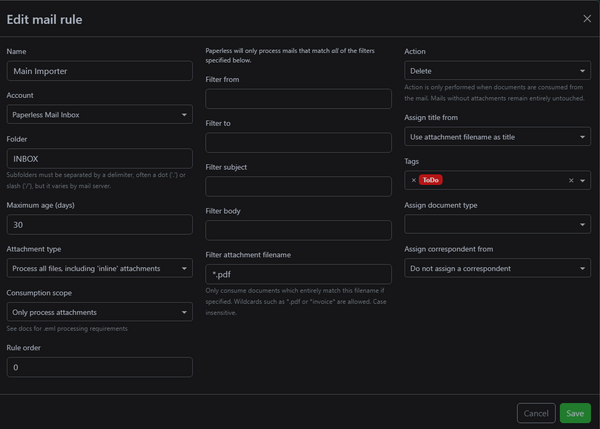Open the Consumption scope dropdown
Screen dimensions: 600x429
point(99,312)
